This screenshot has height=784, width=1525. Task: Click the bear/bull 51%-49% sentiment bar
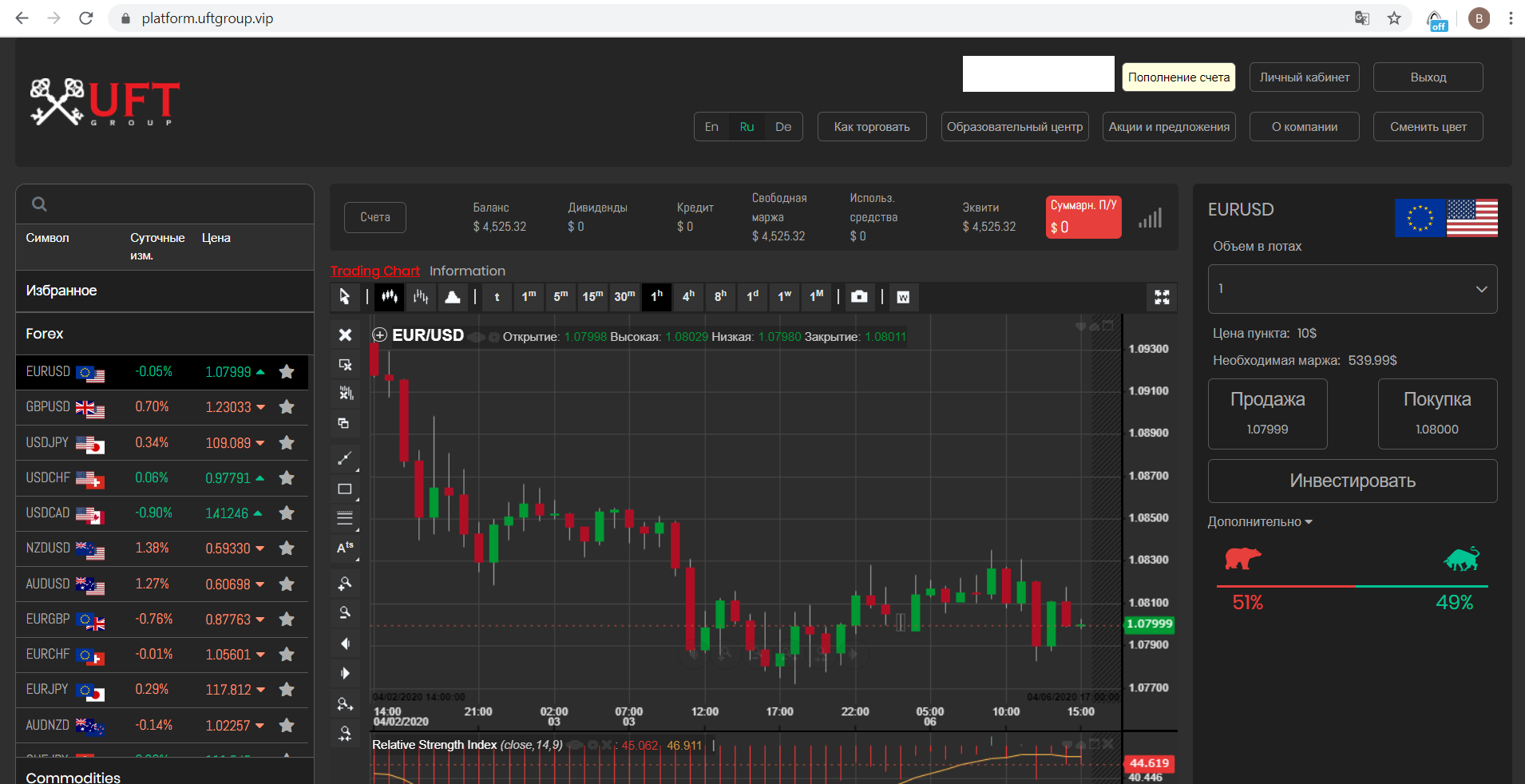[x=1353, y=586]
